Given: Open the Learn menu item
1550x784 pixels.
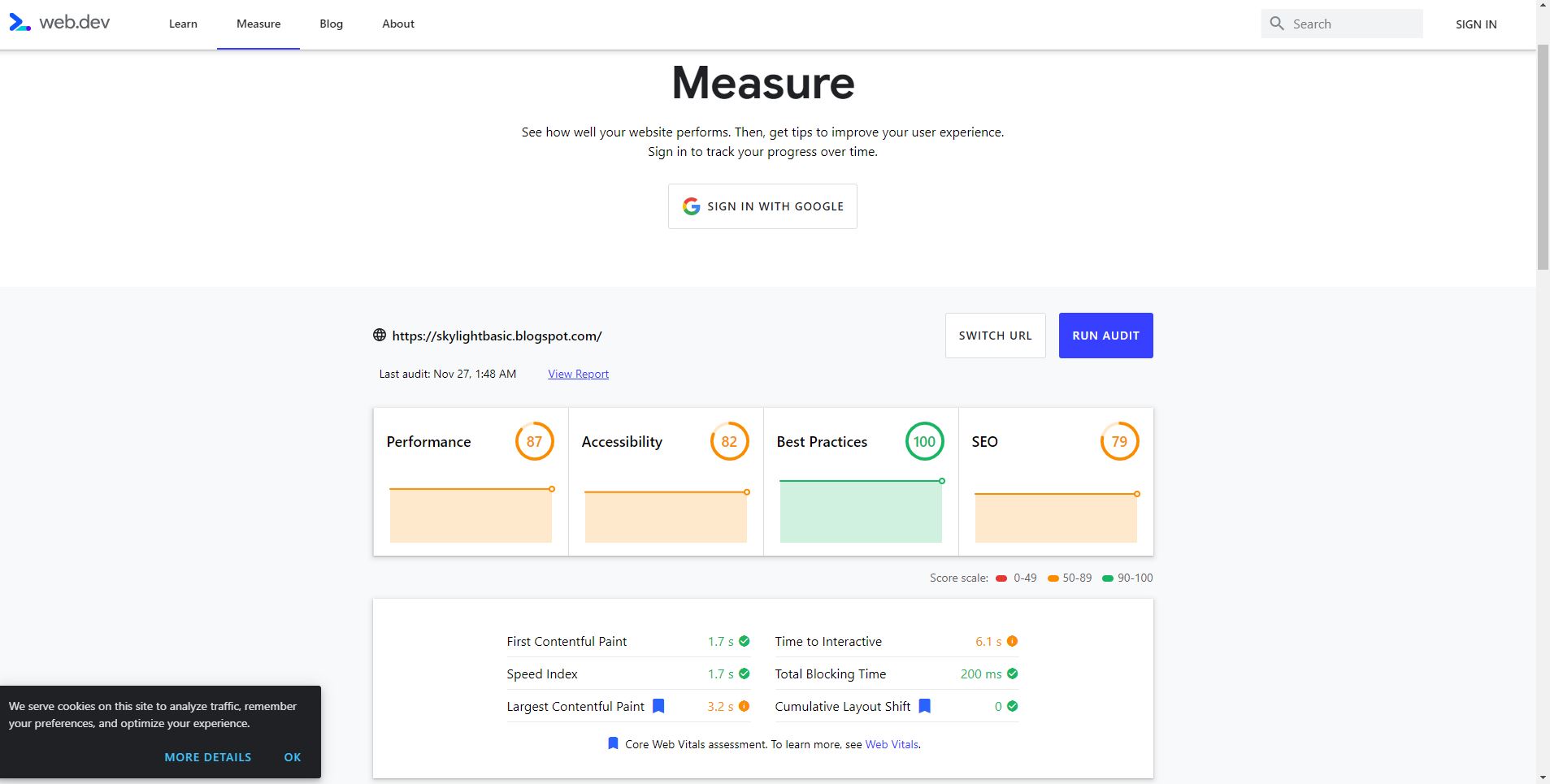Looking at the screenshot, I should (183, 24).
